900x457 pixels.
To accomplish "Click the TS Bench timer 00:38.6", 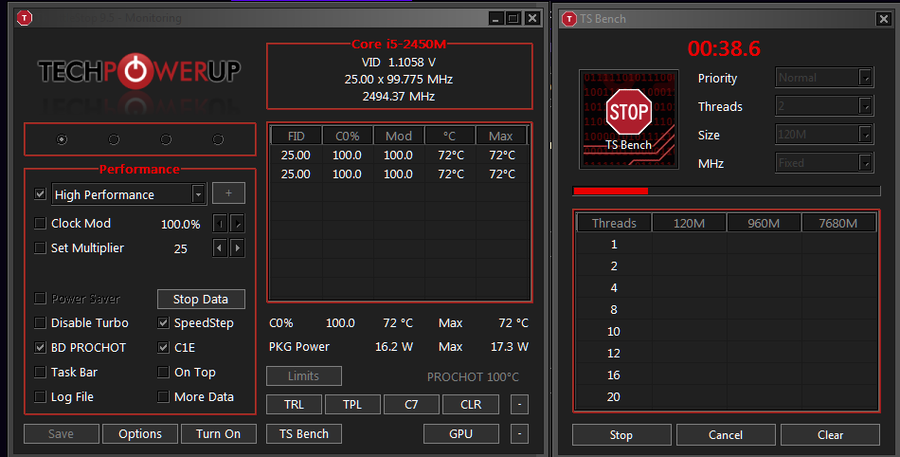I will [x=724, y=48].
